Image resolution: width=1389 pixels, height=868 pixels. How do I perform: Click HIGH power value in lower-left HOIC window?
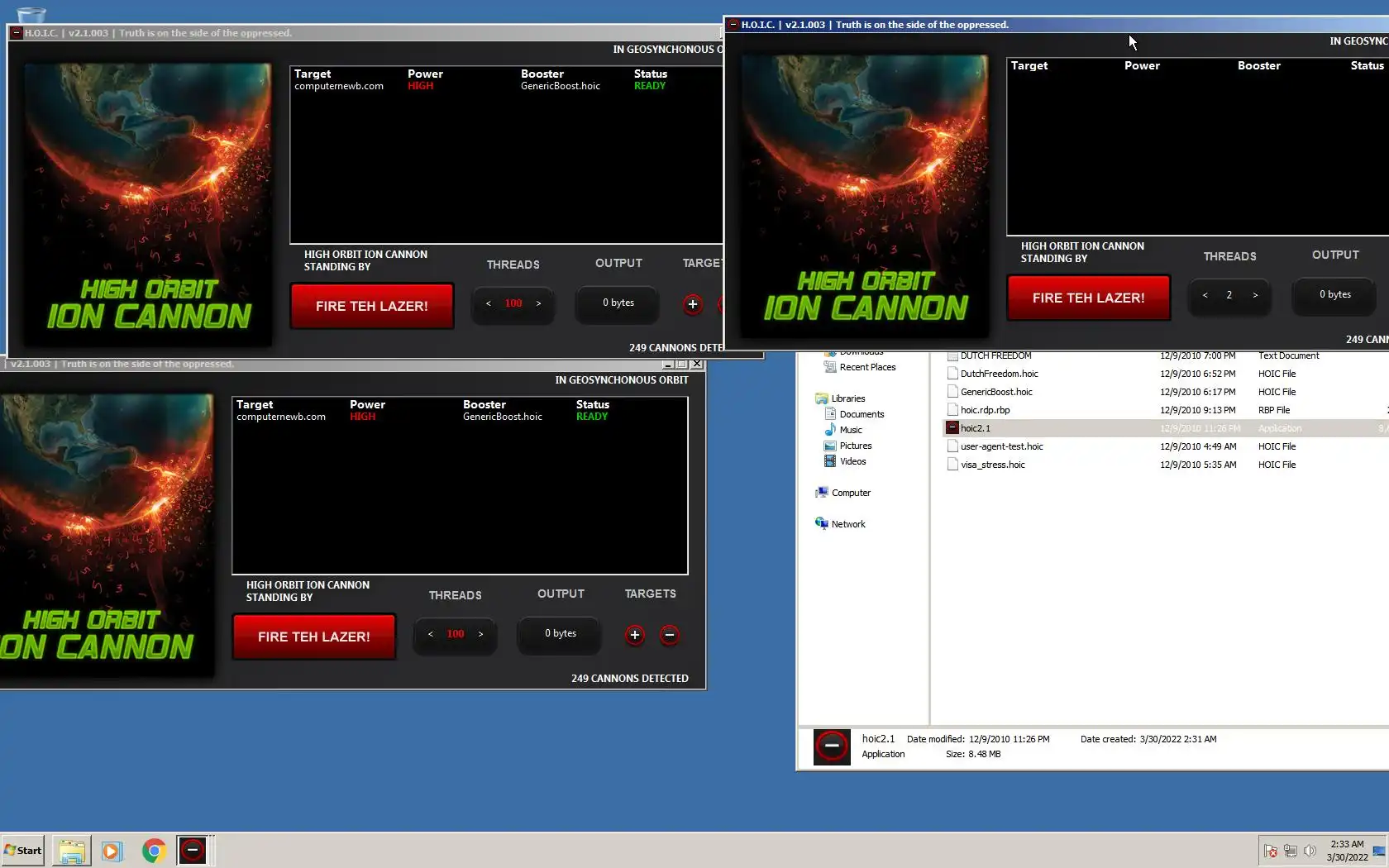coord(362,417)
